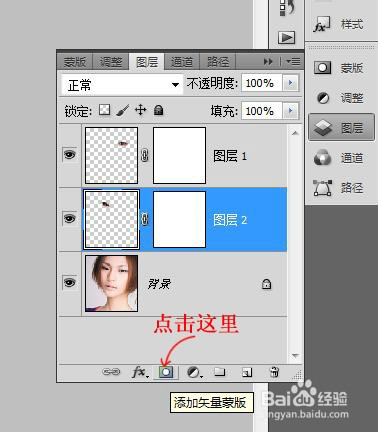Hide the 背景 layer eye icon
The height and width of the screenshot is (432, 378).
click(69, 283)
